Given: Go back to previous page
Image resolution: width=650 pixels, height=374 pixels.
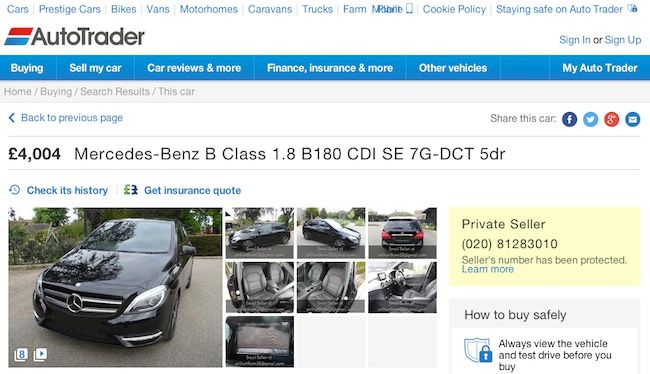Looking at the screenshot, I should coord(66,118).
